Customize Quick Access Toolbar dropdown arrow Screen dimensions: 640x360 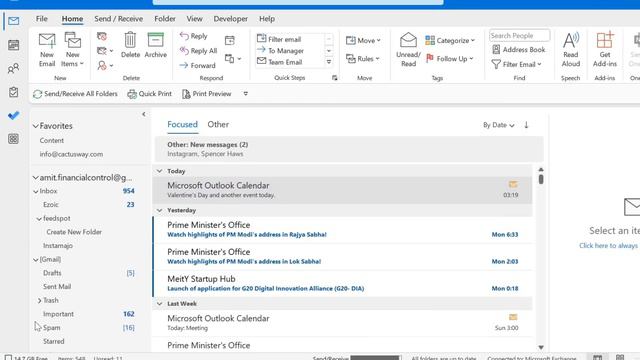pos(245,94)
